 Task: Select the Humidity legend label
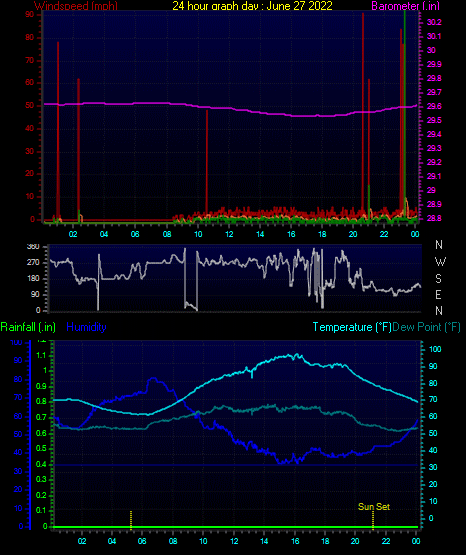86,327
